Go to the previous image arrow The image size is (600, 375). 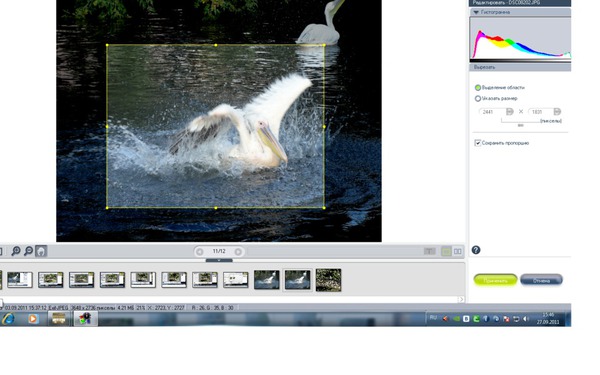[199, 251]
